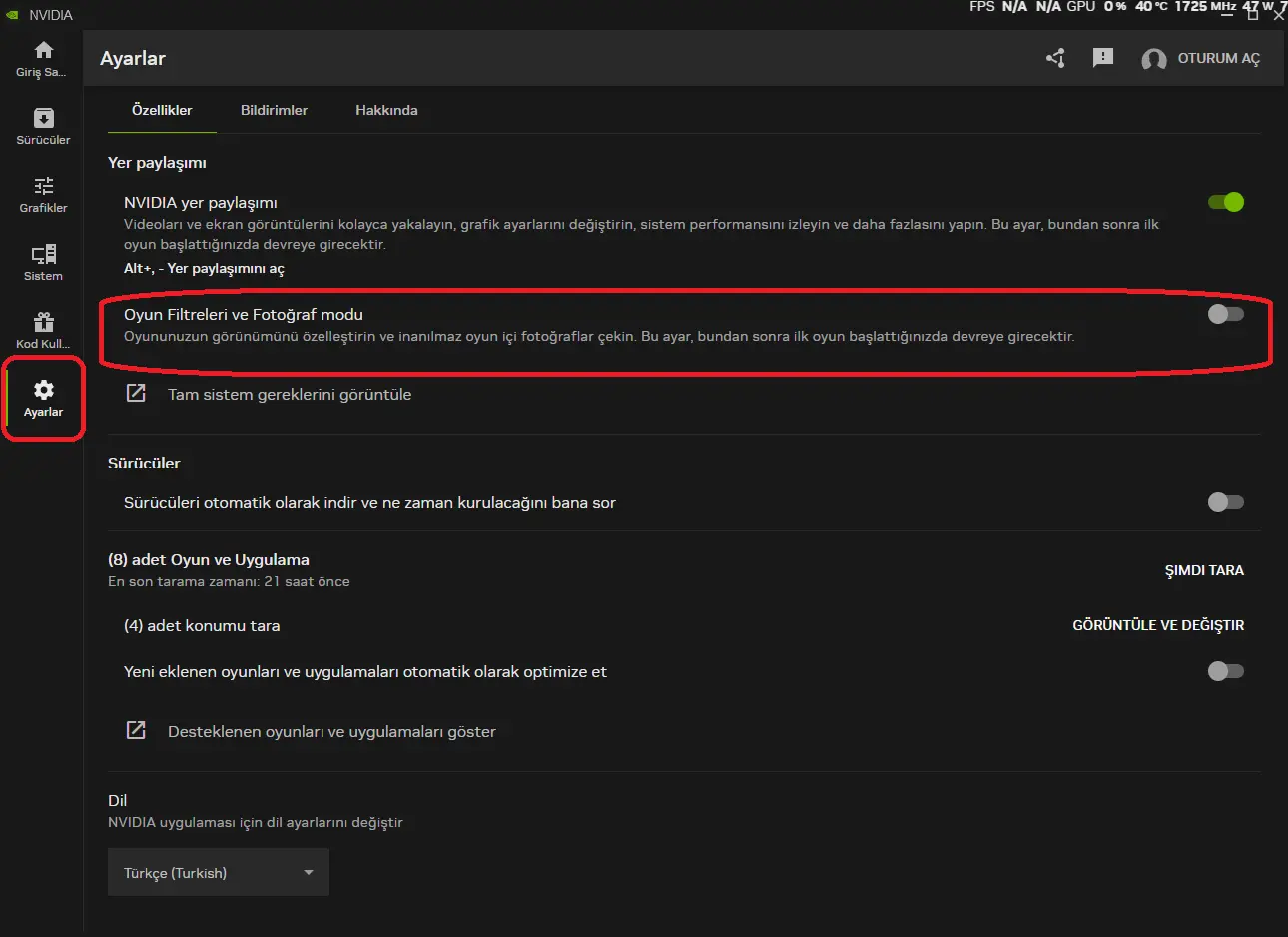The height and width of the screenshot is (937, 1288).
Task: Click GÖRÜNTÜLE VE DEĞİŞTİR button
Action: (x=1158, y=625)
